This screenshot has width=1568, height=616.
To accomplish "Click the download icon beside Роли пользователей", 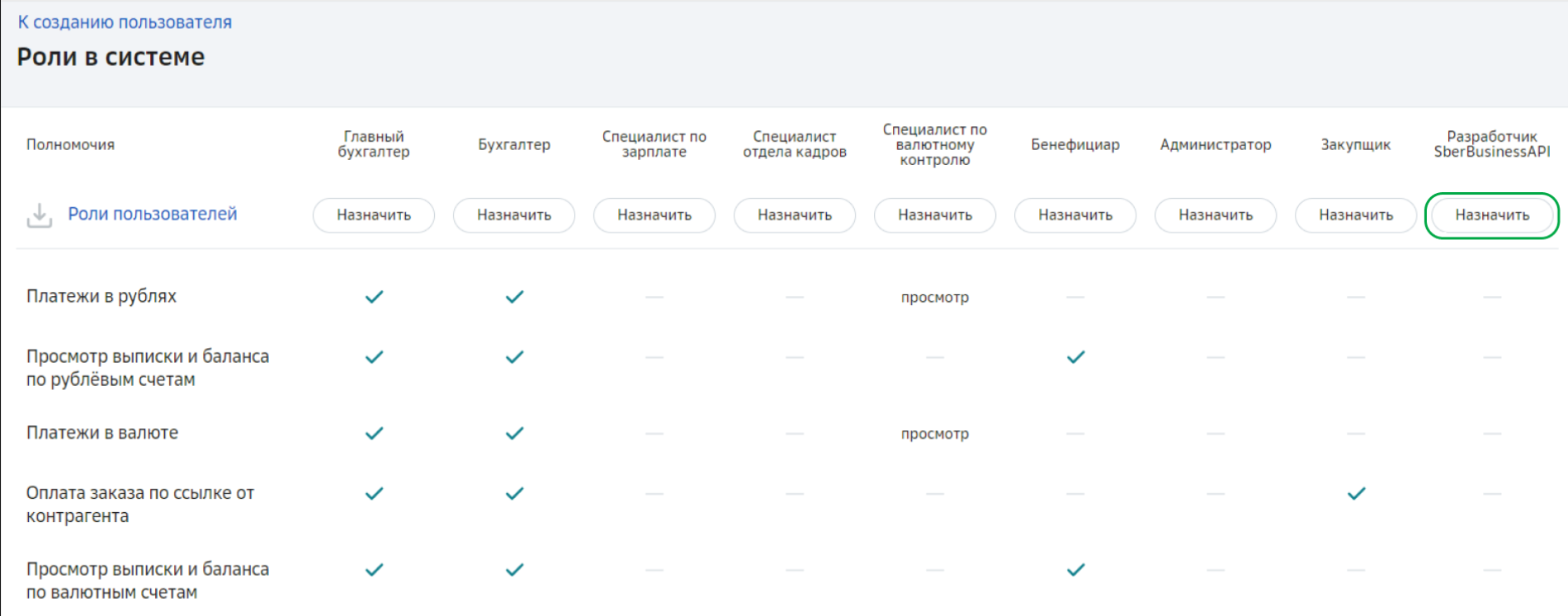I will point(39,215).
